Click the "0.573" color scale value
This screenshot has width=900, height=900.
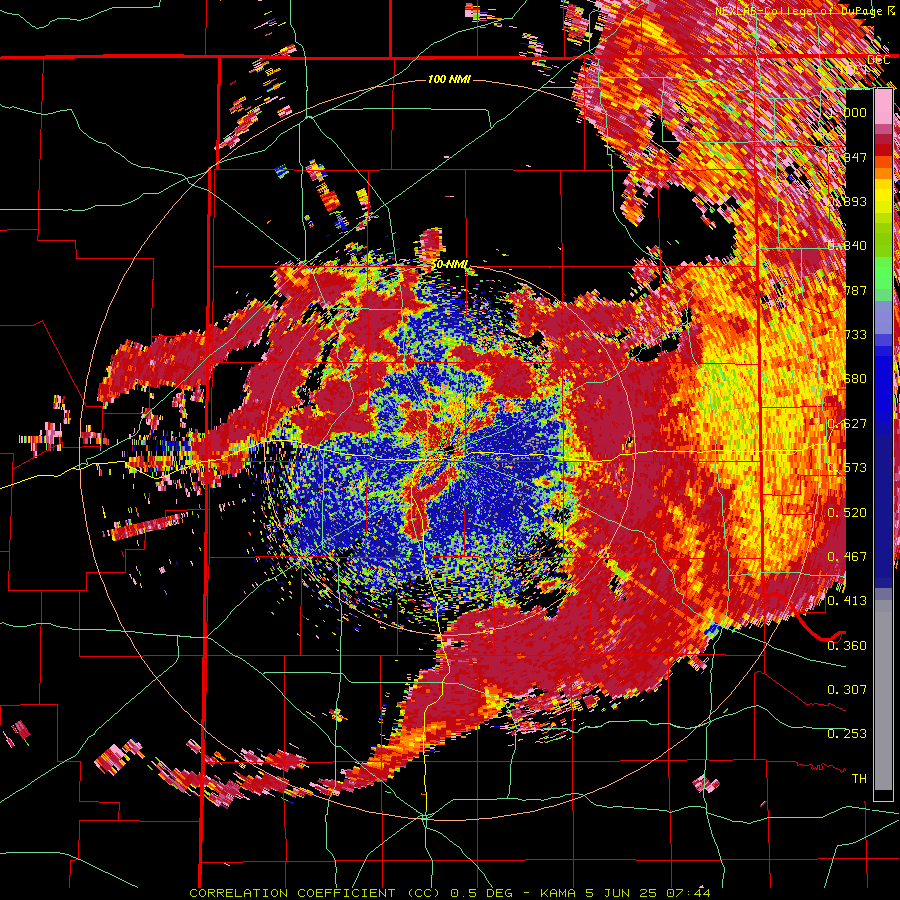pos(847,468)
